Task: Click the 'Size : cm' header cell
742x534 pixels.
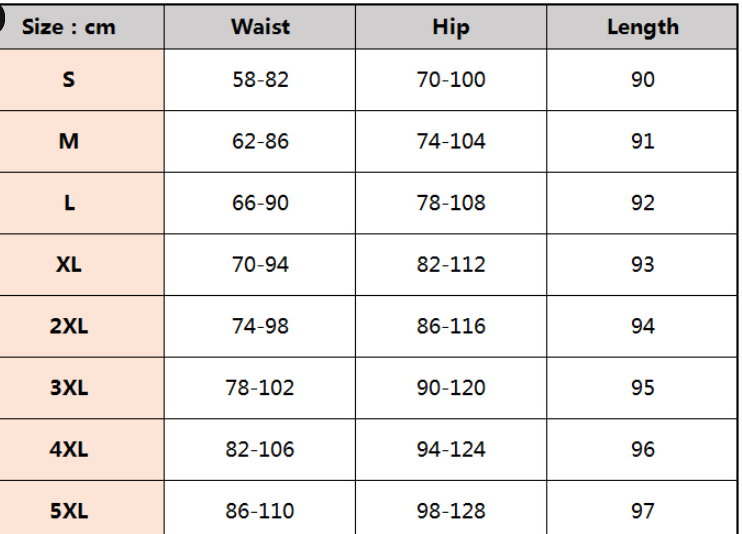Action: (x=69, y=27)
